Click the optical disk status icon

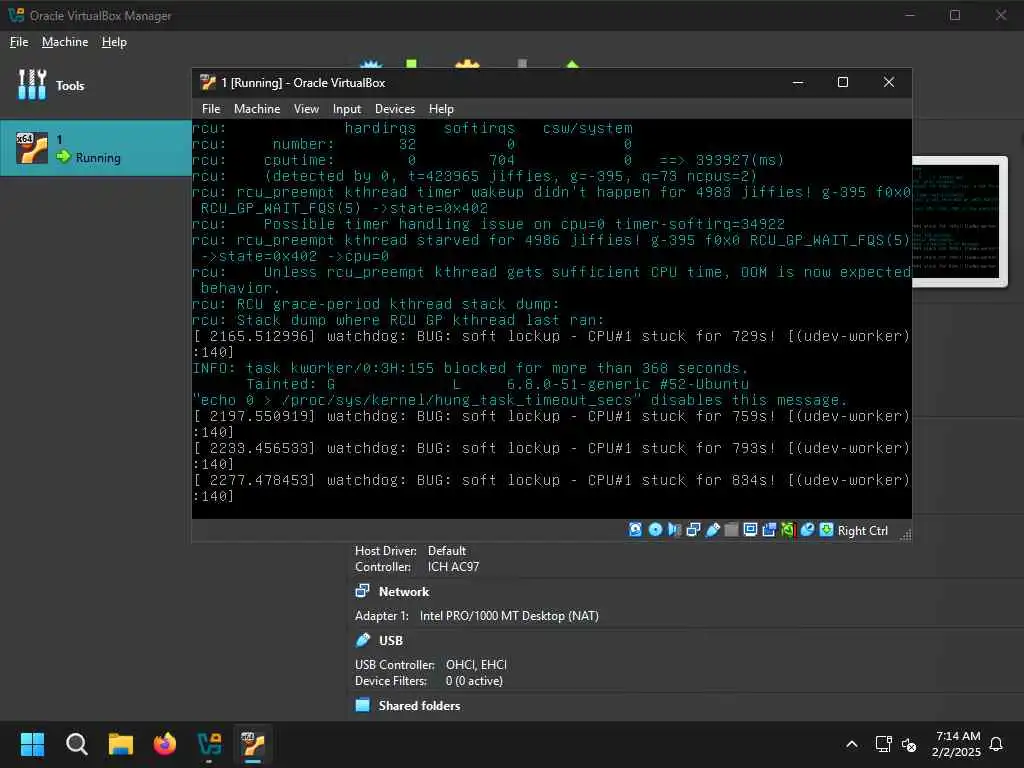(655, 530)
